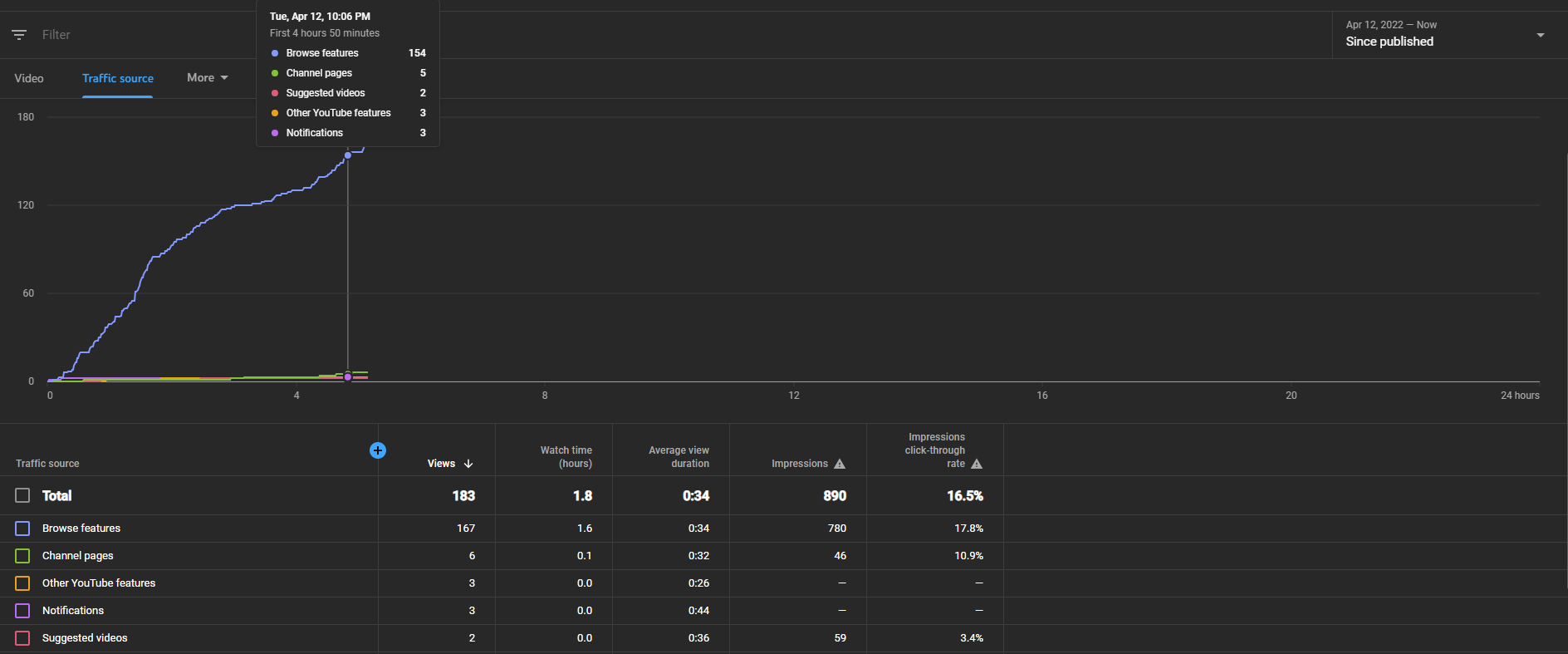
Task: Sort by Impressions click-through rate column header
Action: tap(935, 450)
